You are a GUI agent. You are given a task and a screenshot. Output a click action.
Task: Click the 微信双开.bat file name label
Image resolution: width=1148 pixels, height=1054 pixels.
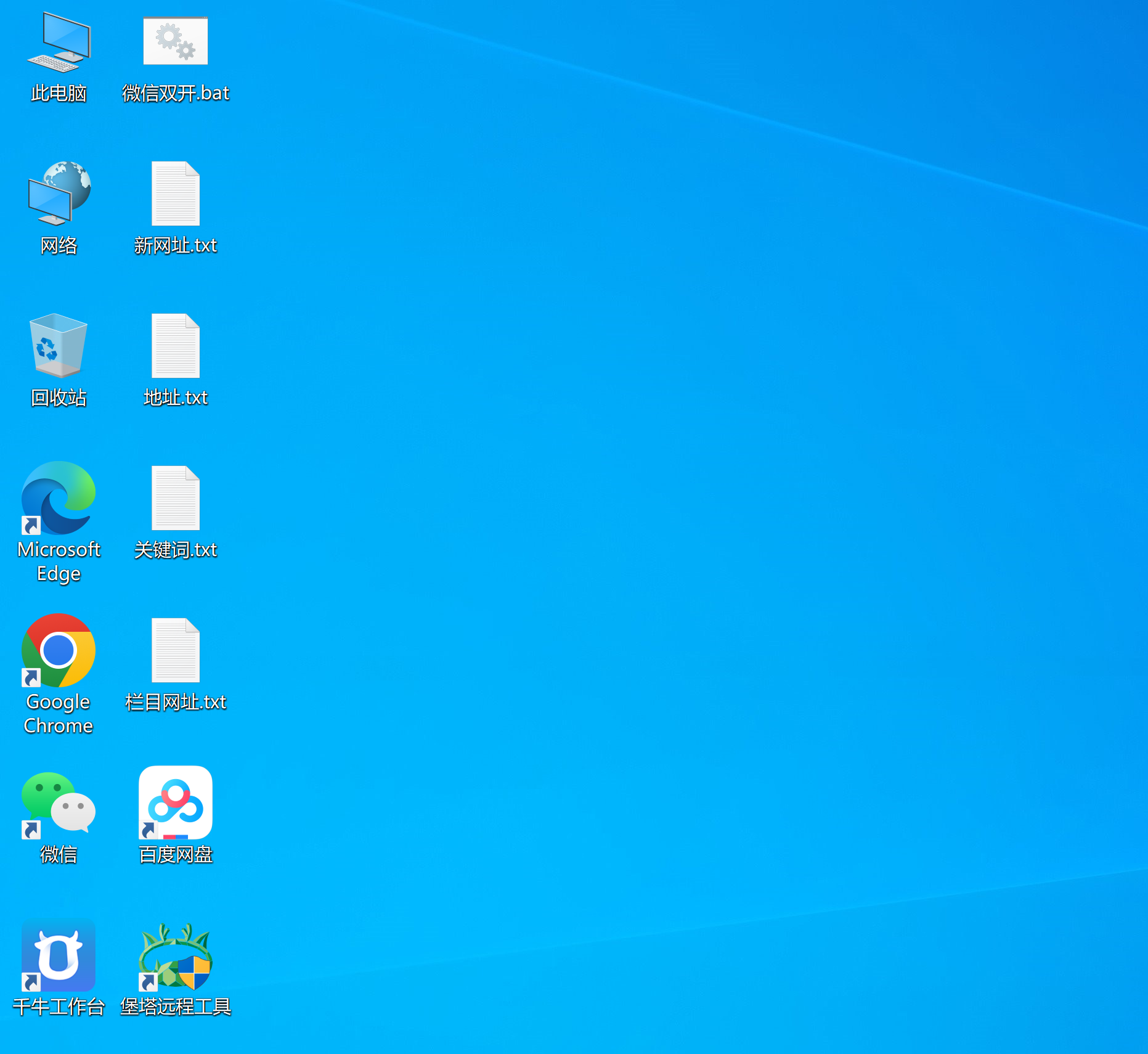click(x=176, y=93)
